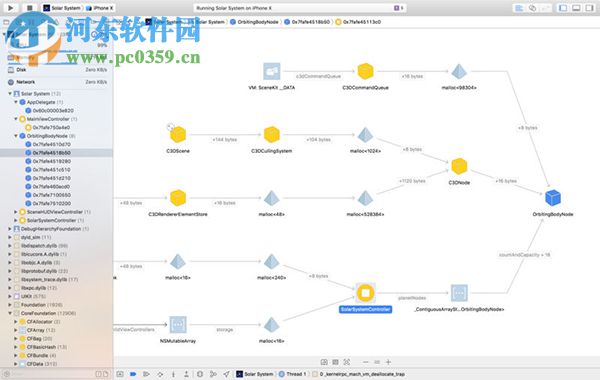Click Continue program execution in debug bar

pos(146,374)
